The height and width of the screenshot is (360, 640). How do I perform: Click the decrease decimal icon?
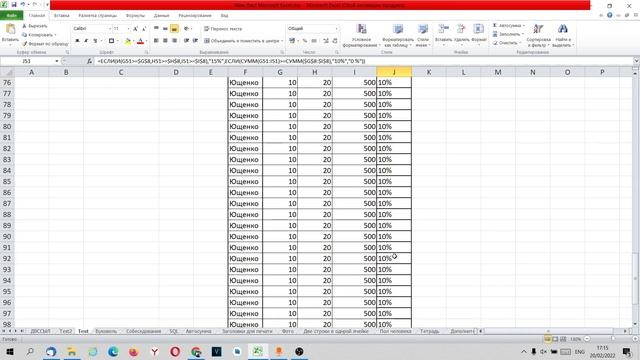(335, 41)
